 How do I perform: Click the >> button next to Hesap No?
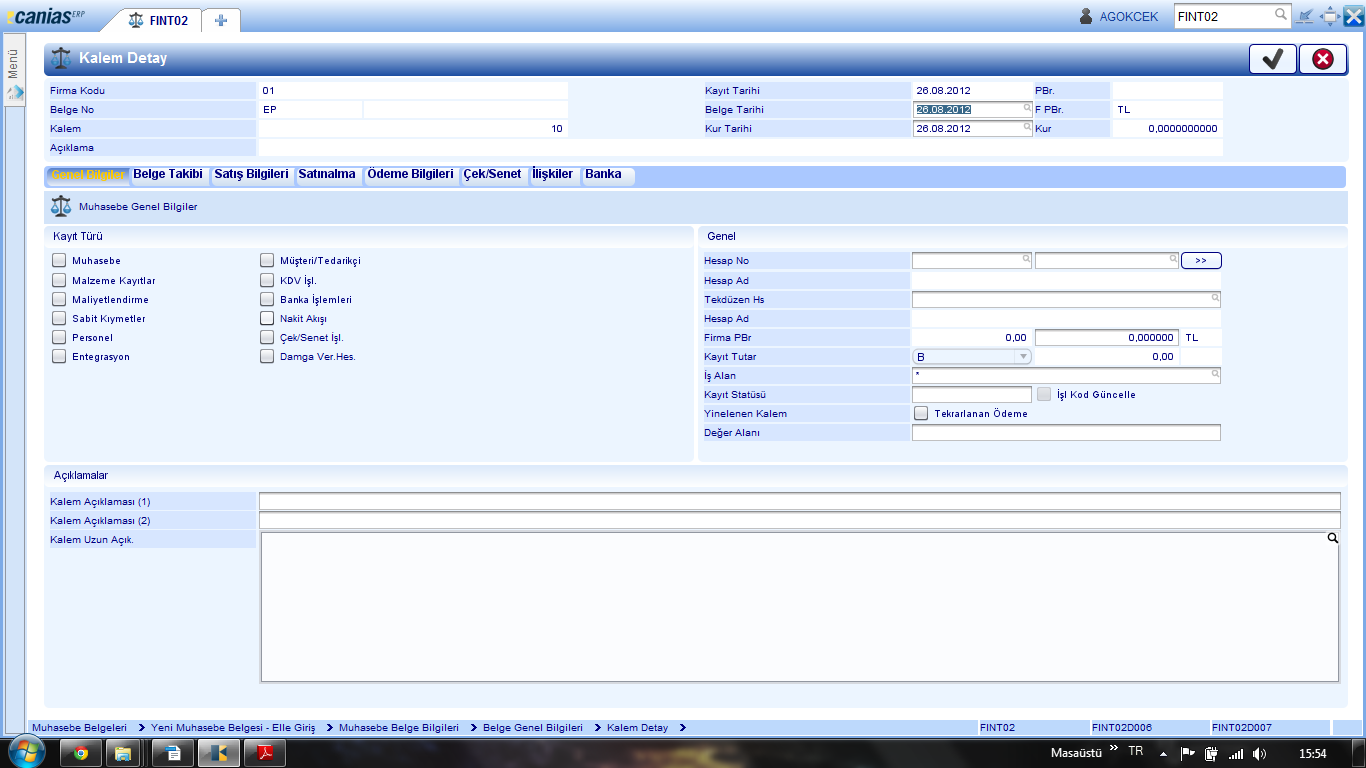click(x=1201, y=260)
